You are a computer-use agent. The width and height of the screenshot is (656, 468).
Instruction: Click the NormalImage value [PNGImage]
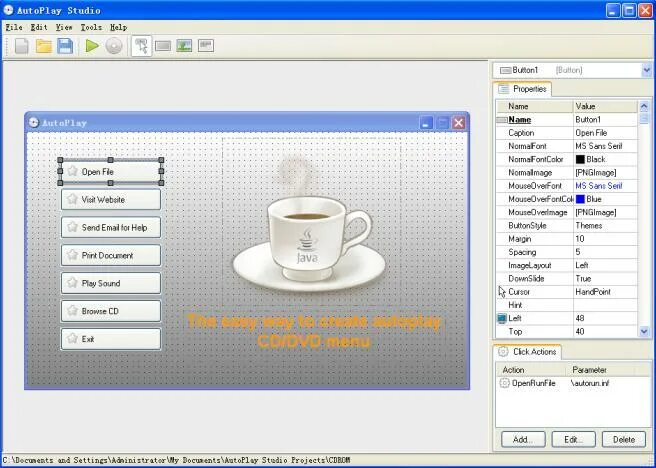[605, 173]
